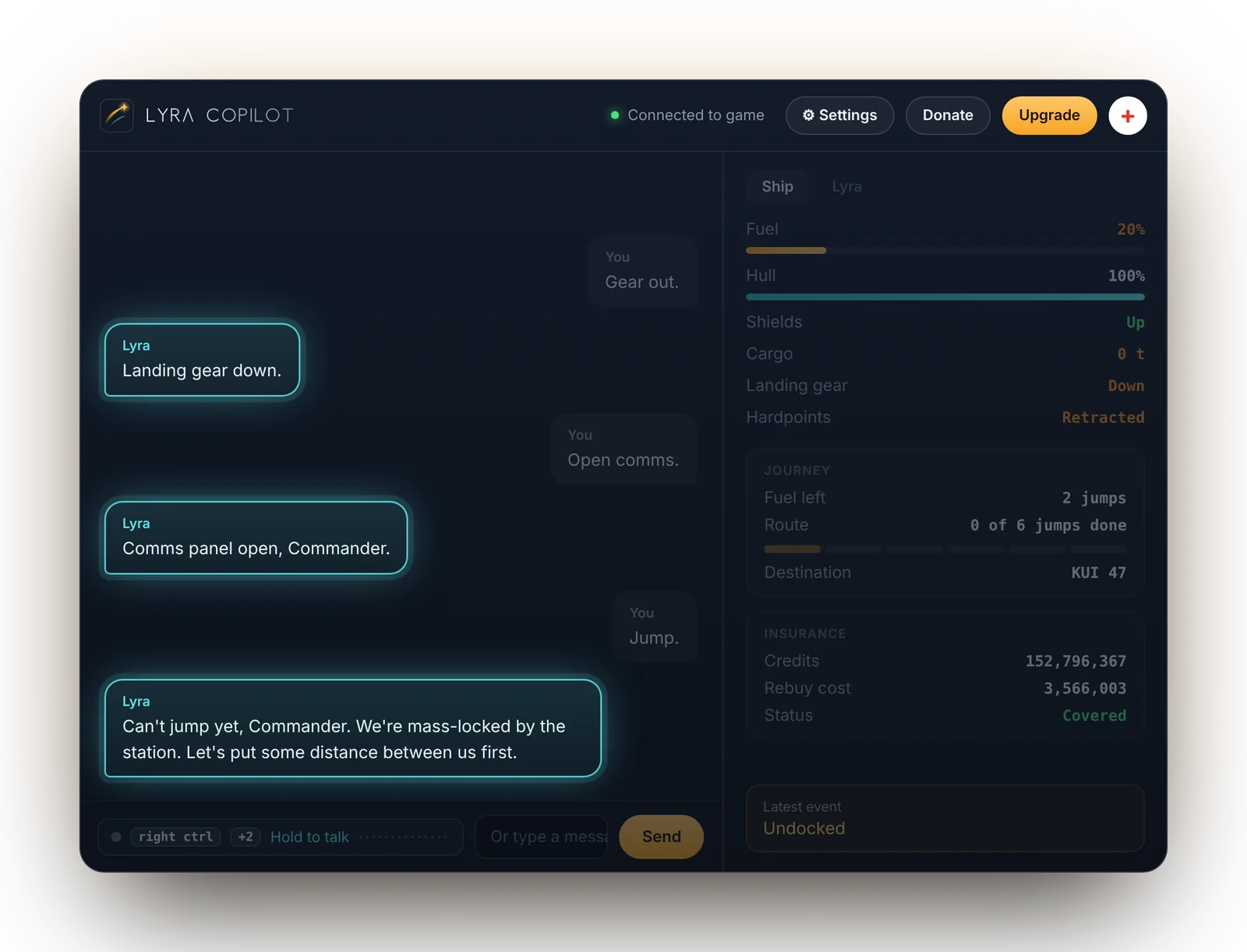Click the green connection status dot
The width and height of the screenshot is (1247, 952).
[x=614, y=115]
